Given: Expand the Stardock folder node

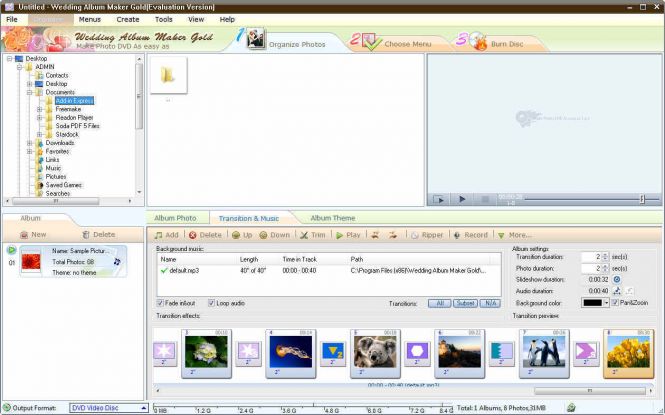Looking at the screenshot, I should (40, 135).
